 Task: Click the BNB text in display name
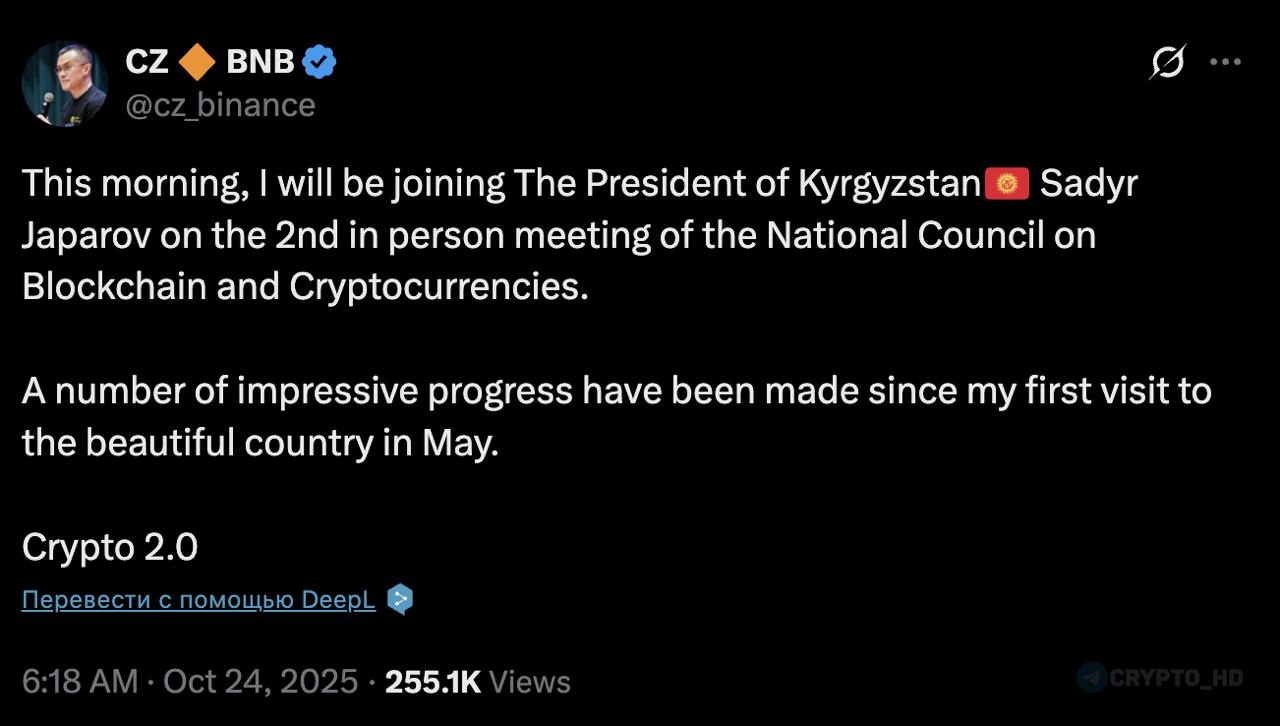(x=260, y=62)
